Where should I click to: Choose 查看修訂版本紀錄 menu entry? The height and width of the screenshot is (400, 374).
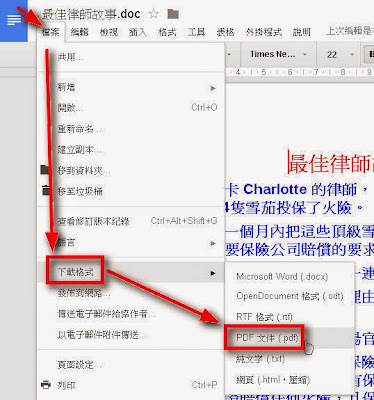pyautogui.click(x=131, y=221)
